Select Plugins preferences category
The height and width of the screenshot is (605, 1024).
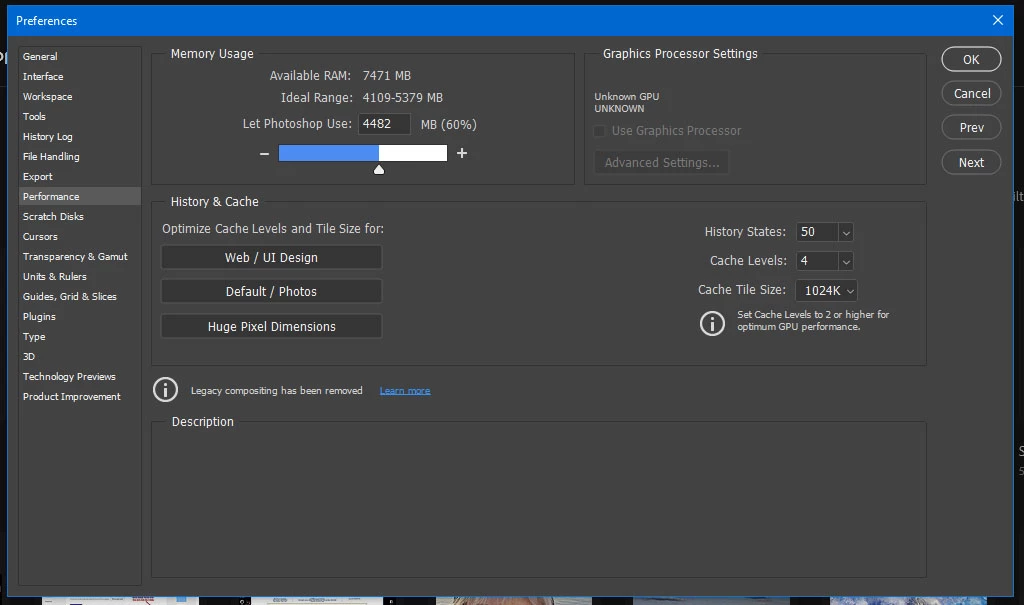[80, 316]
